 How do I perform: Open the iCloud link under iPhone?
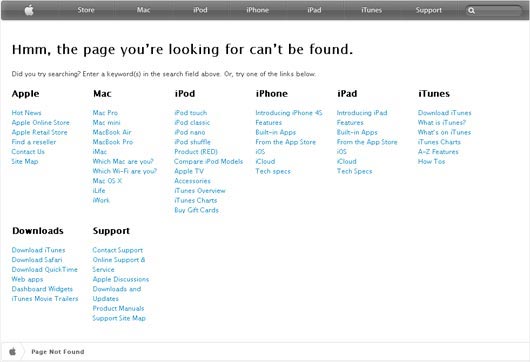[265, 162]
